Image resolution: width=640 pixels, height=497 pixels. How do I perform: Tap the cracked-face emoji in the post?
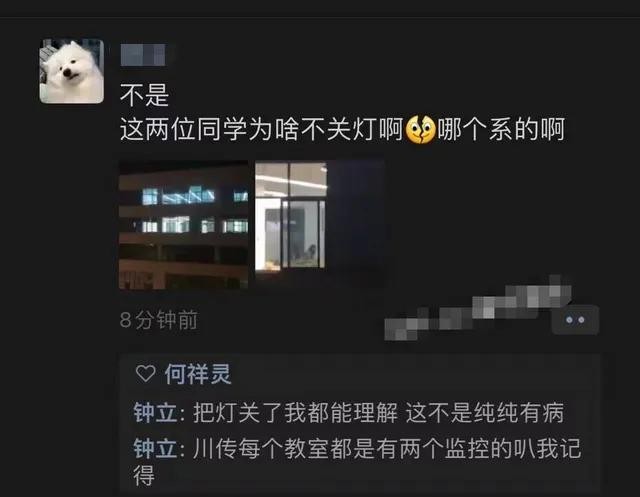(420, 129)
